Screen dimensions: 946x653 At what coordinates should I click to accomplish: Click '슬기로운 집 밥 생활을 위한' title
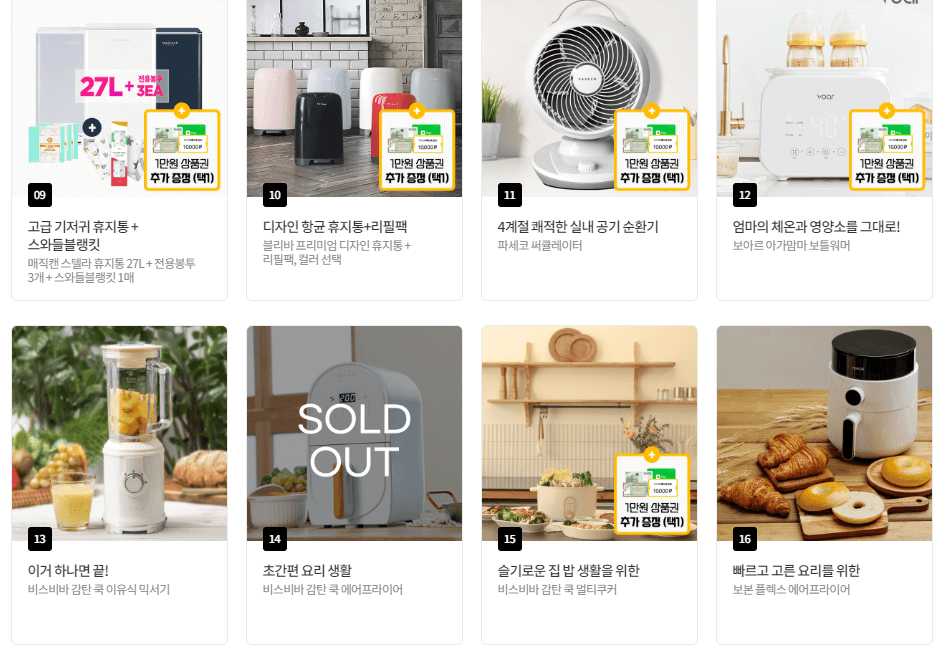pyautogui.click(x=568, y=571)
